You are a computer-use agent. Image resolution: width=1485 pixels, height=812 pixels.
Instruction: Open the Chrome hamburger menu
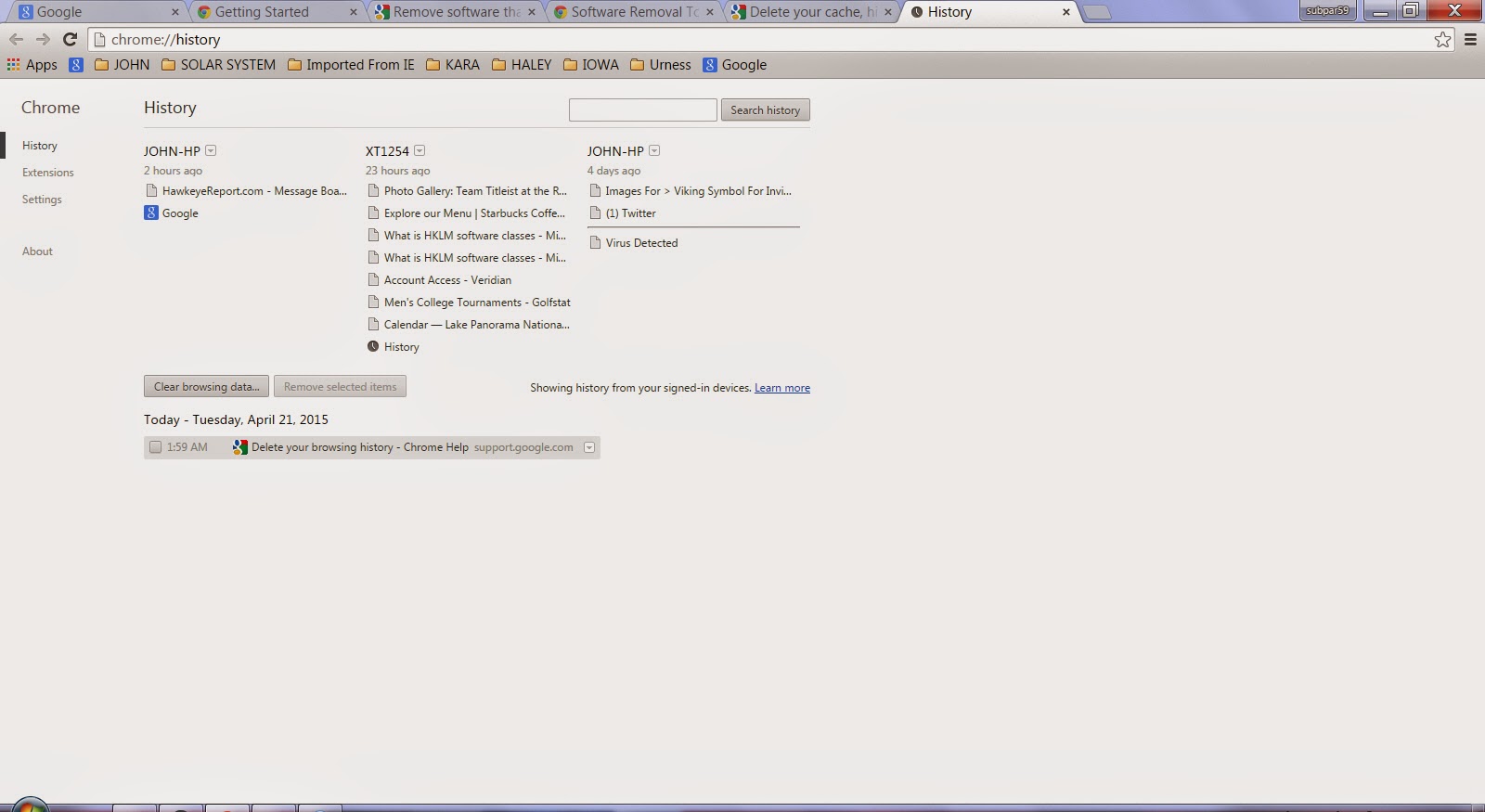[x=1470, y=39]
